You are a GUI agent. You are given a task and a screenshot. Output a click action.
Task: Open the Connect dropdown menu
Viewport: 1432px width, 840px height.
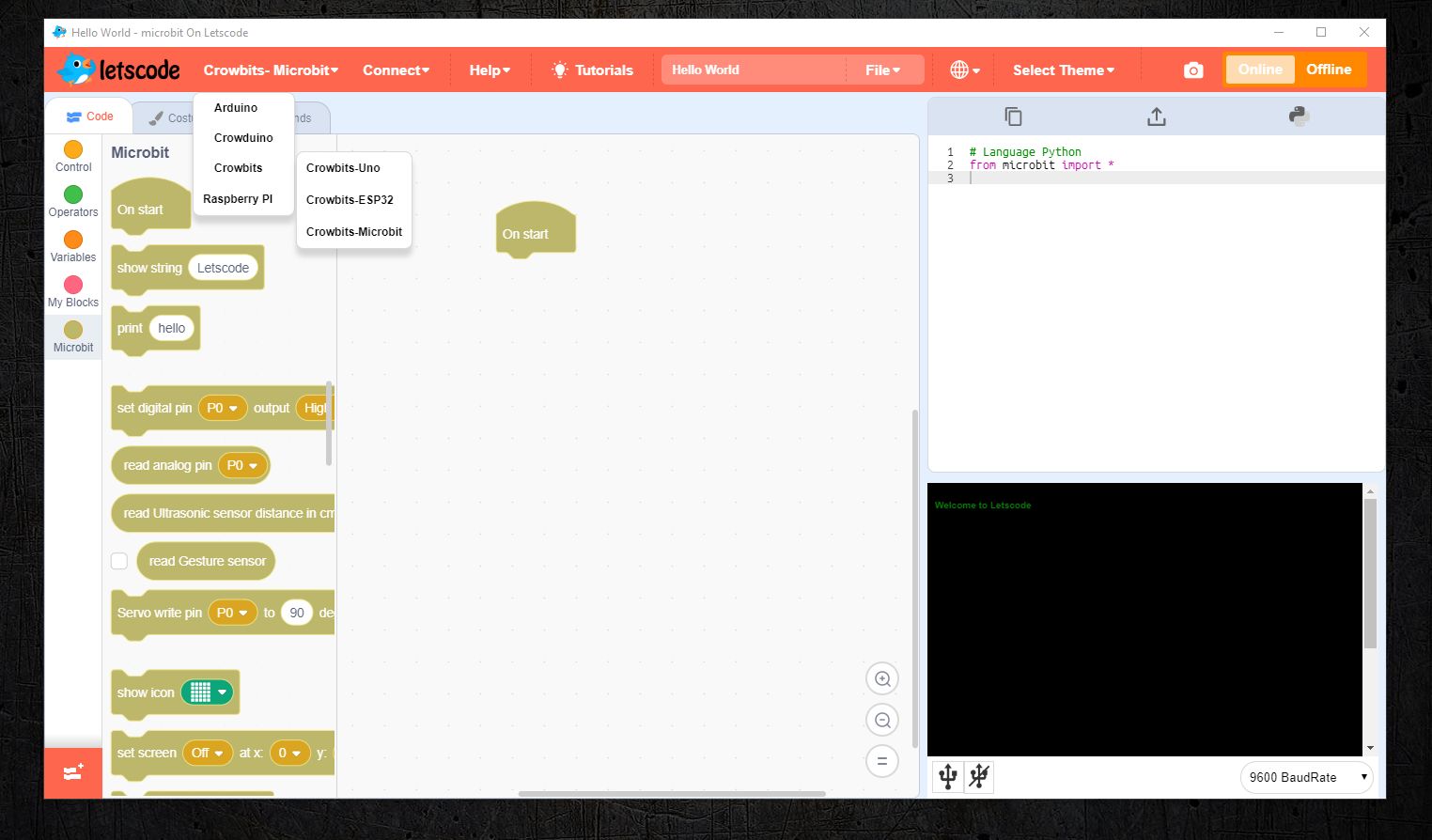click(396, 70)
